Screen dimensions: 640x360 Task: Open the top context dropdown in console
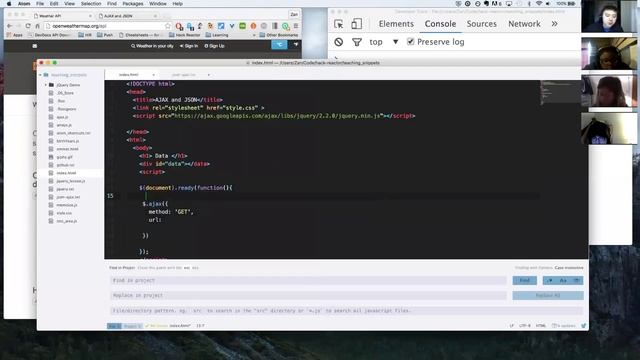click(383, 42)
